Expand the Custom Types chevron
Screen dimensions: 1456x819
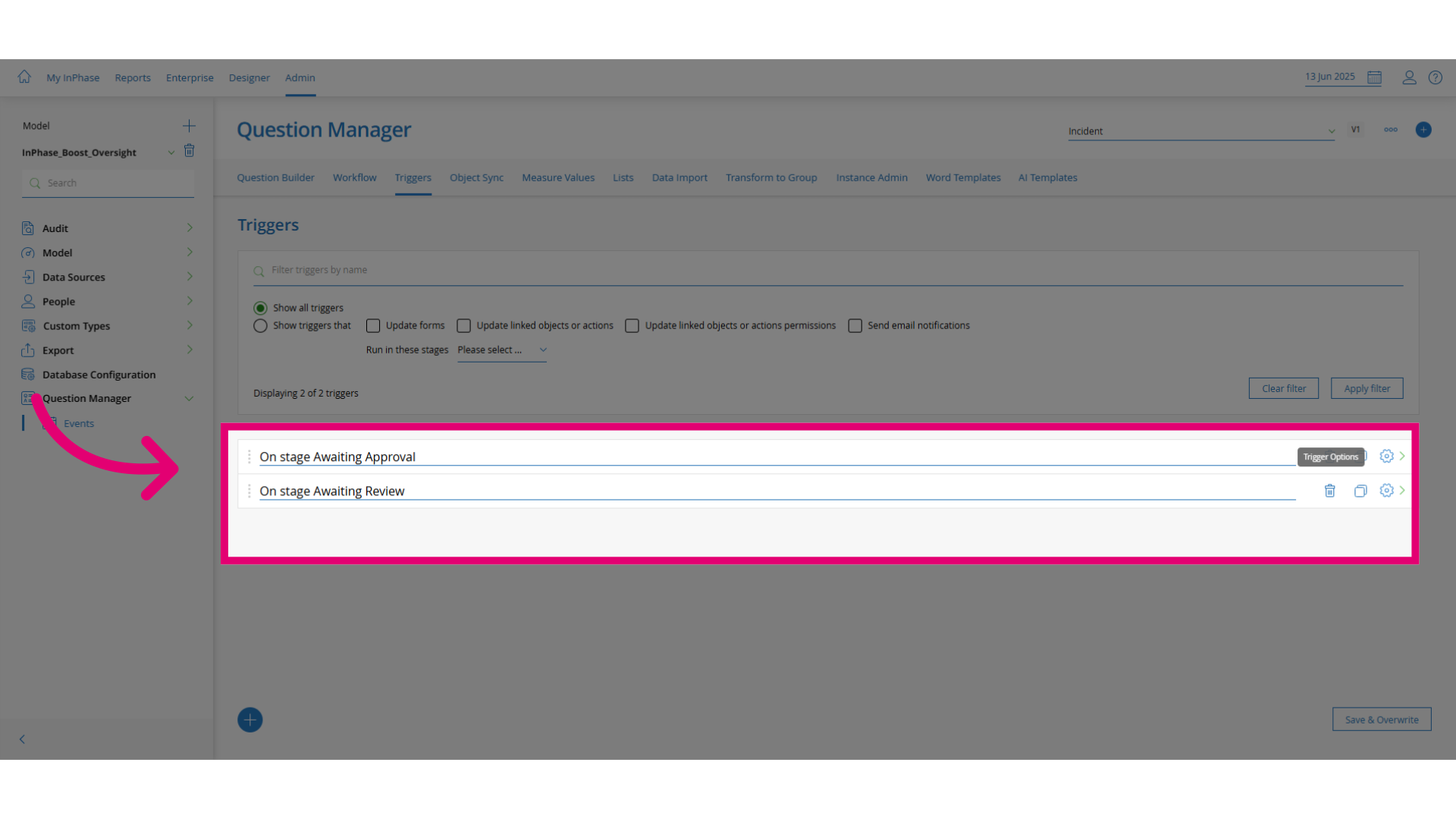click(x=190, y=325)
